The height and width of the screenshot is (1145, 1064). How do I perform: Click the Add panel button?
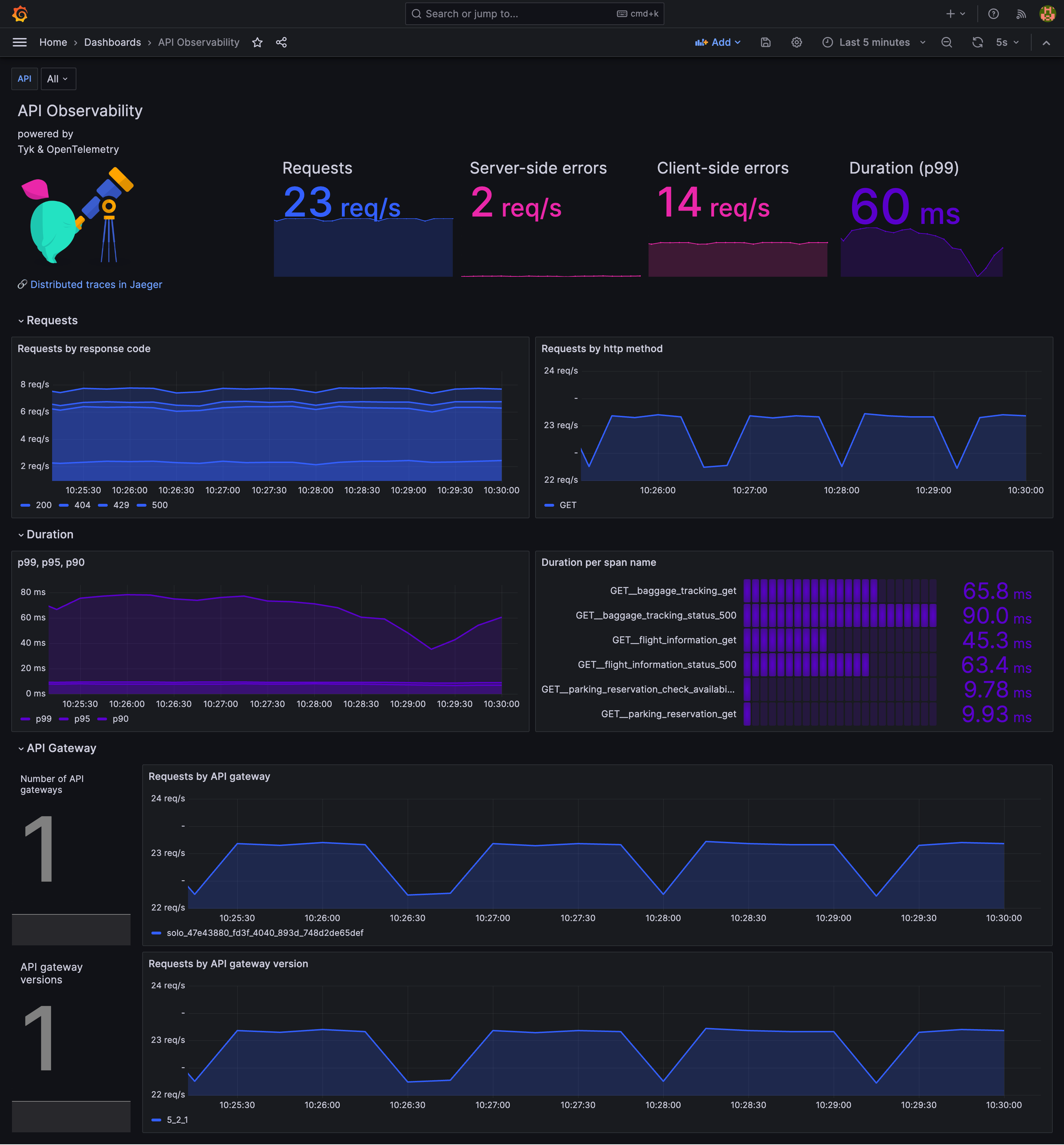tap(718, 43)
